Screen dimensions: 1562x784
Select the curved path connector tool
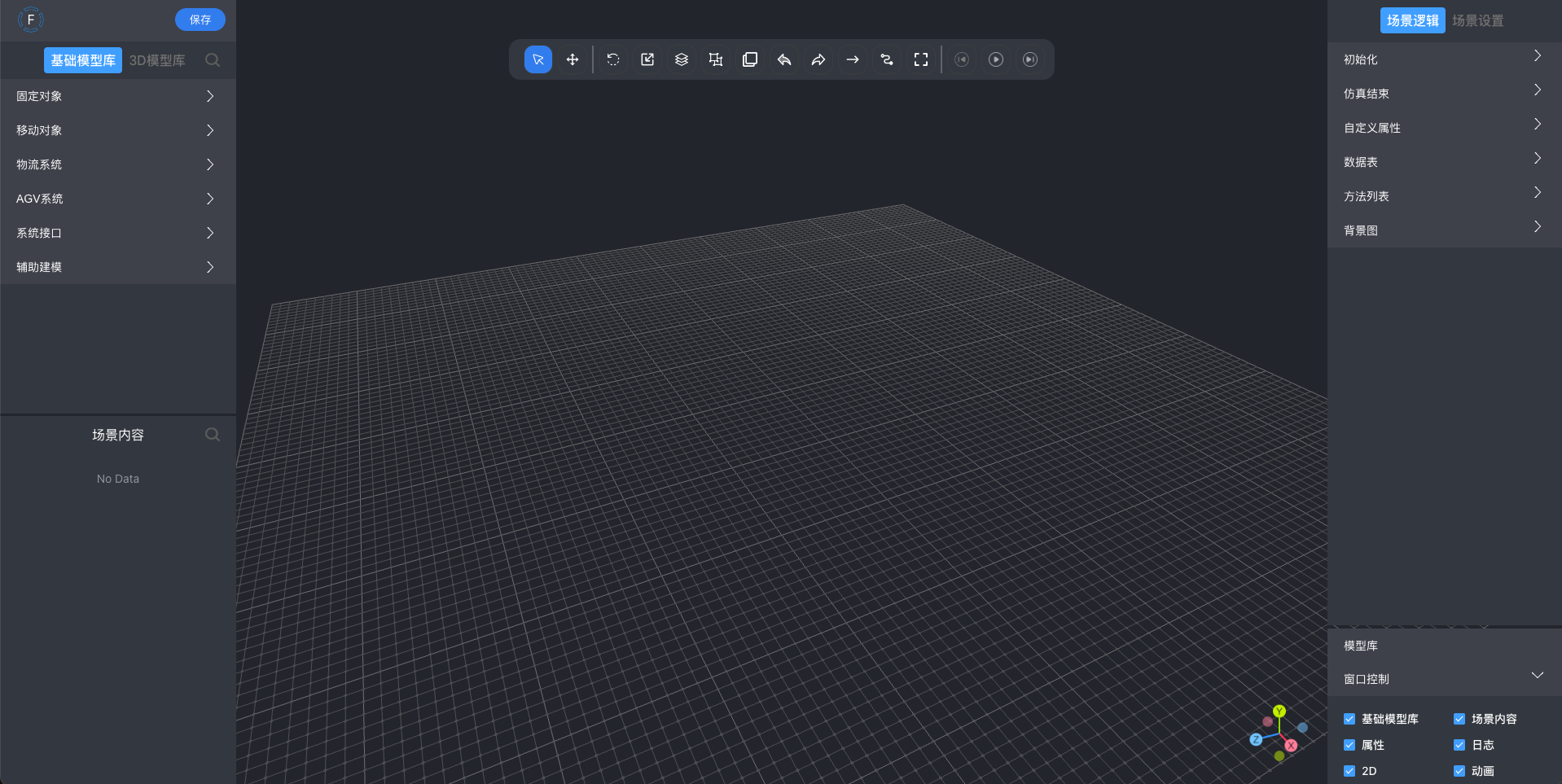887,59
